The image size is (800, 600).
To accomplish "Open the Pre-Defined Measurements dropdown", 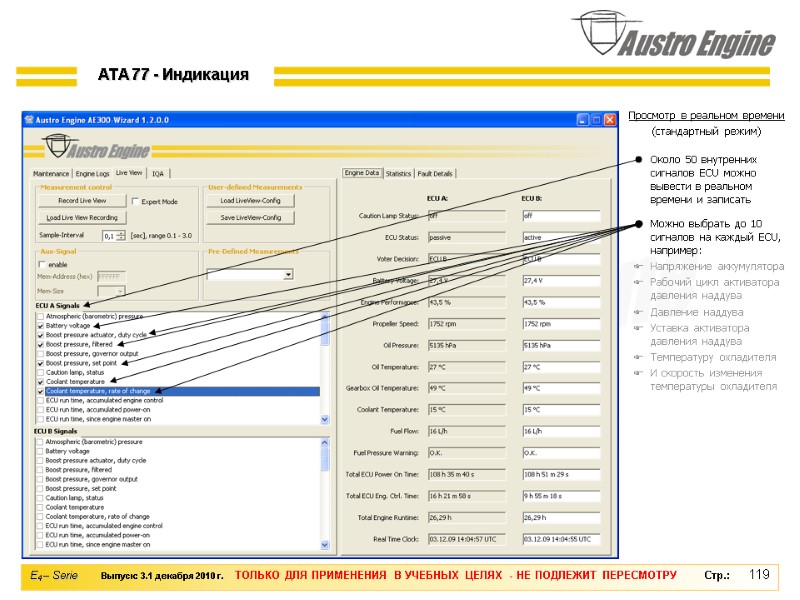I will [x=288, y=274].
